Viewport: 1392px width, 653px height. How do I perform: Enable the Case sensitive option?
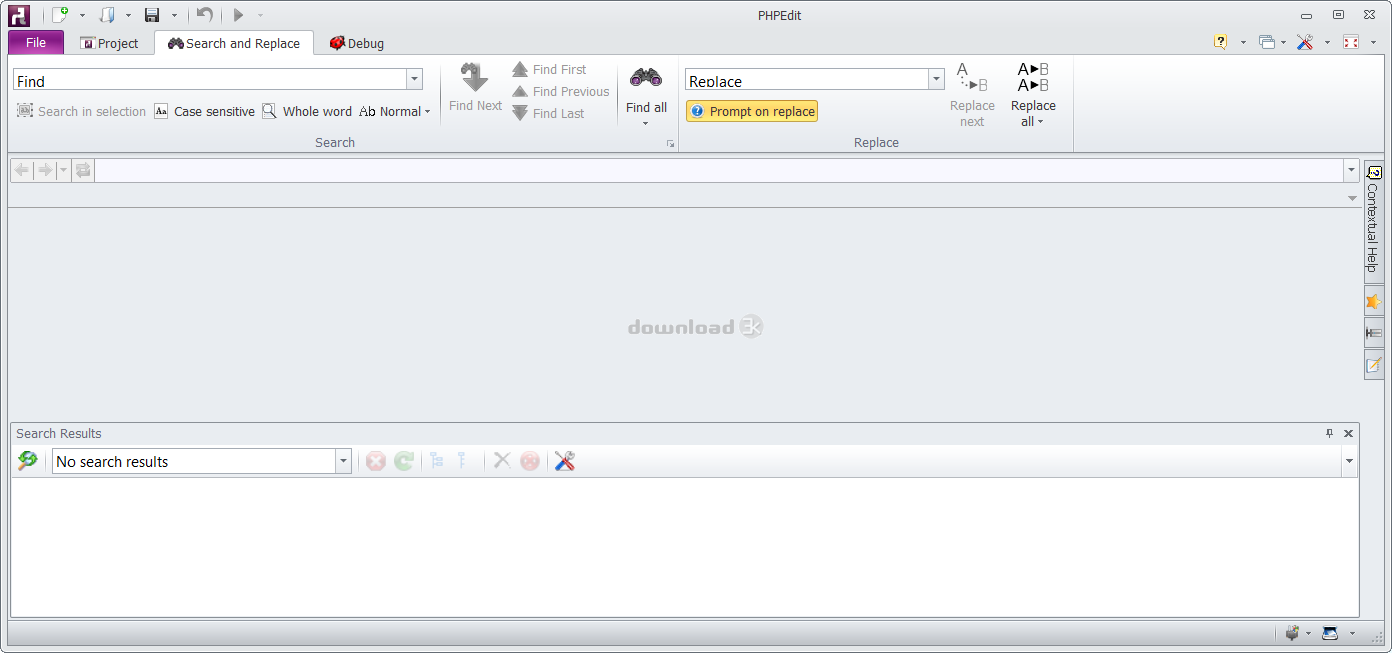click(204, 111)
